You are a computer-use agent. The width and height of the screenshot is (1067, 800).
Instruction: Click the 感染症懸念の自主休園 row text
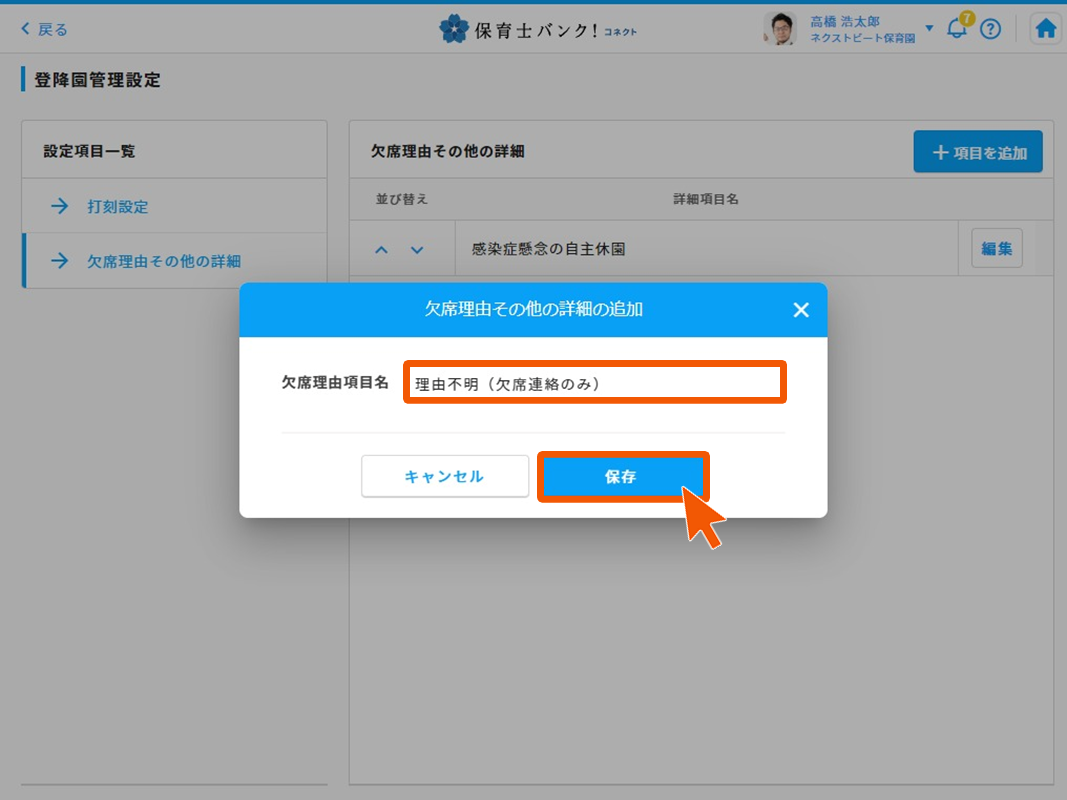click(549, 249)
